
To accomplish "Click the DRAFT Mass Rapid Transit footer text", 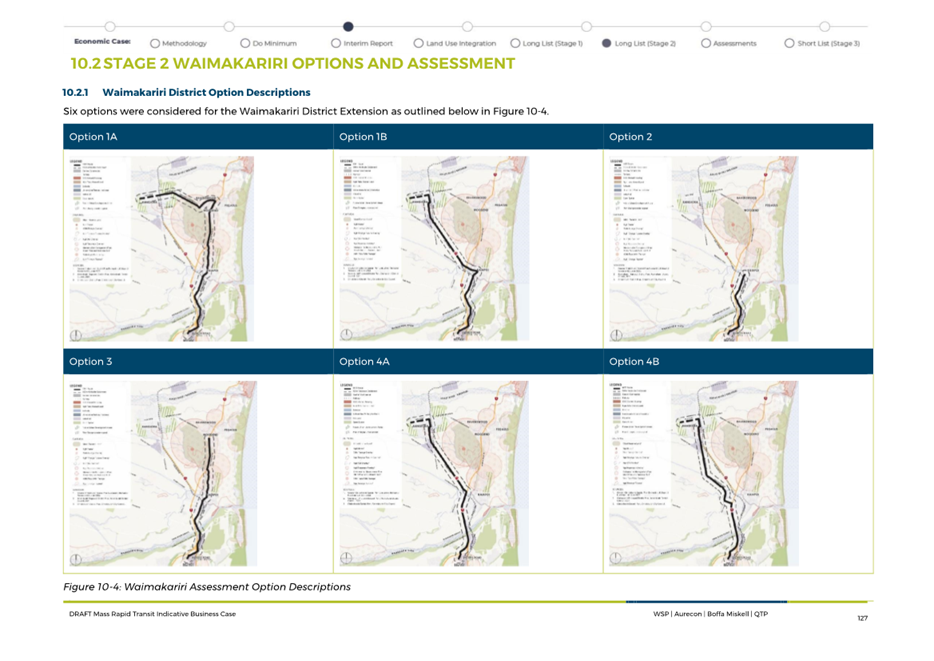I will (152, 614).
